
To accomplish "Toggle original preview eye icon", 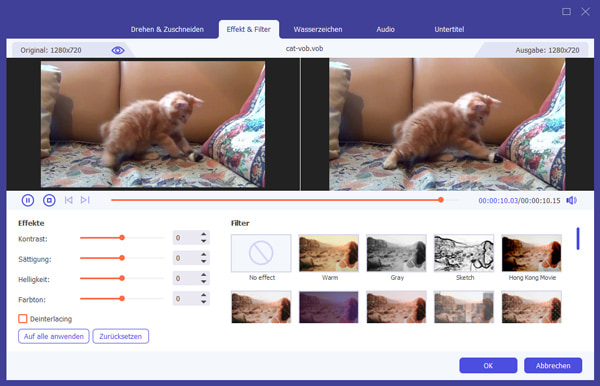I will pos(118,50).
